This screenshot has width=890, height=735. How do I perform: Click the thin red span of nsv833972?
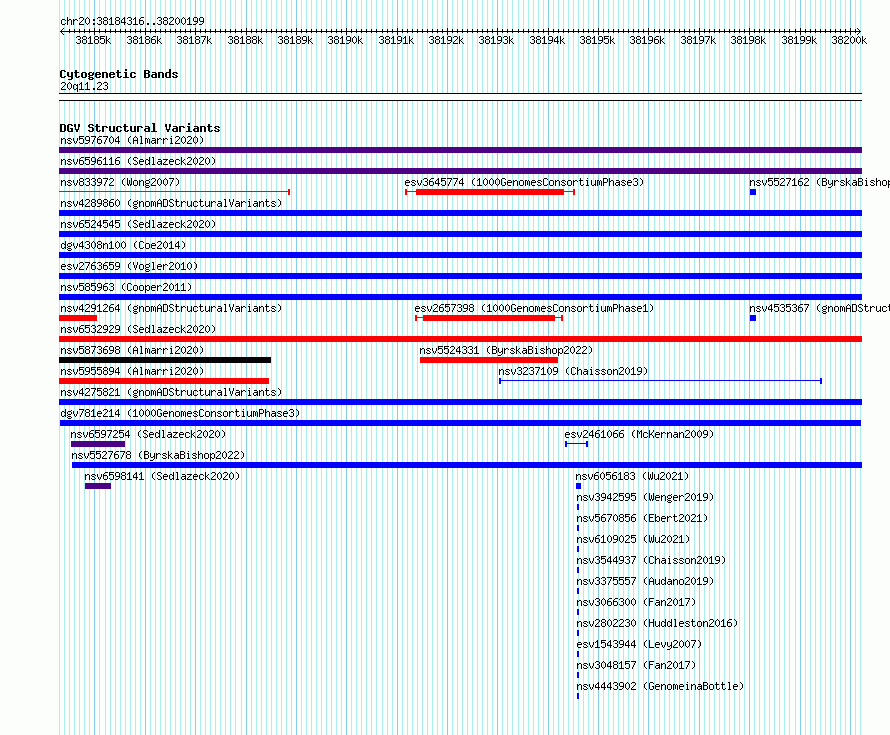(174, 192)
